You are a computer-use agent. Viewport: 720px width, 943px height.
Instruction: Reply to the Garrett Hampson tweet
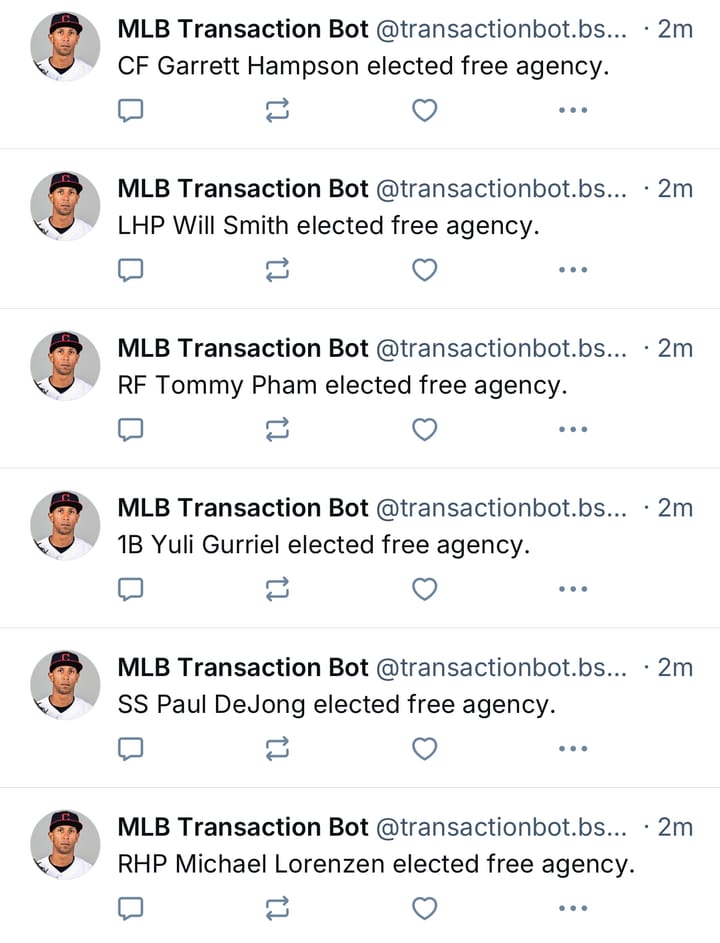(x=131, y=110)
